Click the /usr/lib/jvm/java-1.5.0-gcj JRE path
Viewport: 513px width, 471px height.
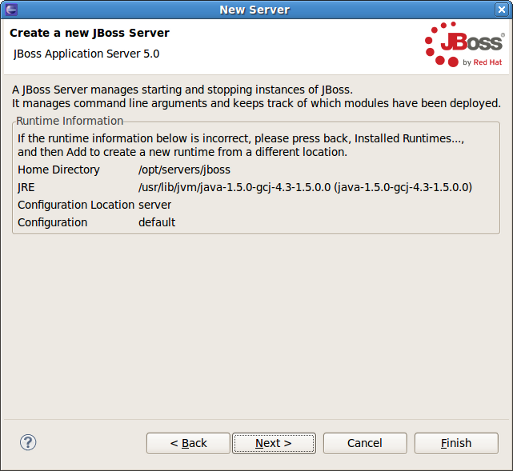tap(305, 187)
